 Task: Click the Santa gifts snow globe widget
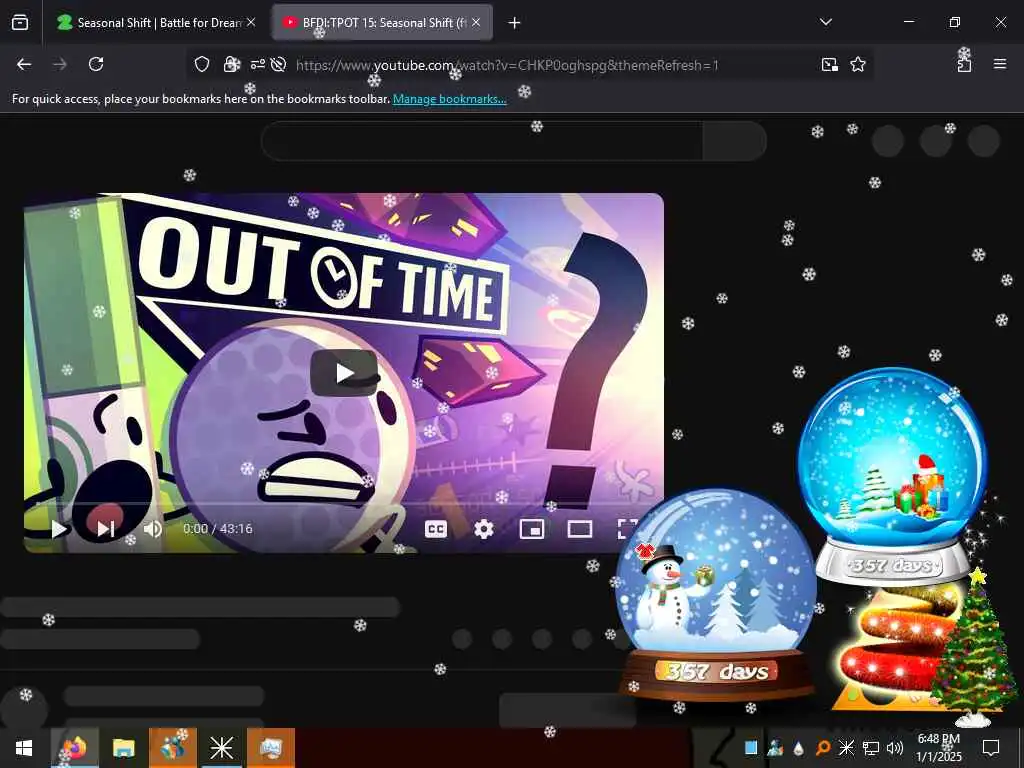(x=893, y=475)
